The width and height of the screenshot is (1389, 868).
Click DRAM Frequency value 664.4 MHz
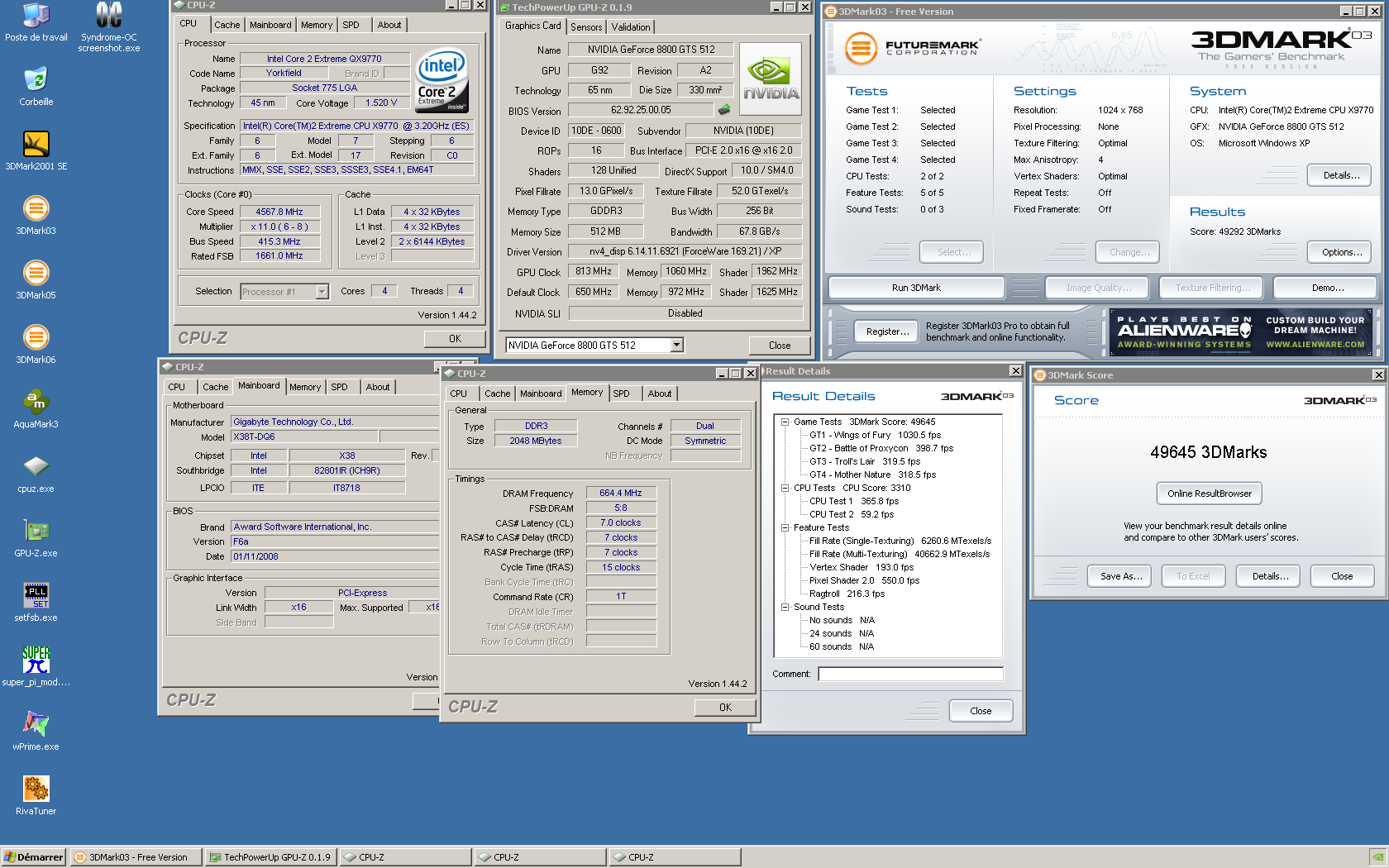(620, 493)
